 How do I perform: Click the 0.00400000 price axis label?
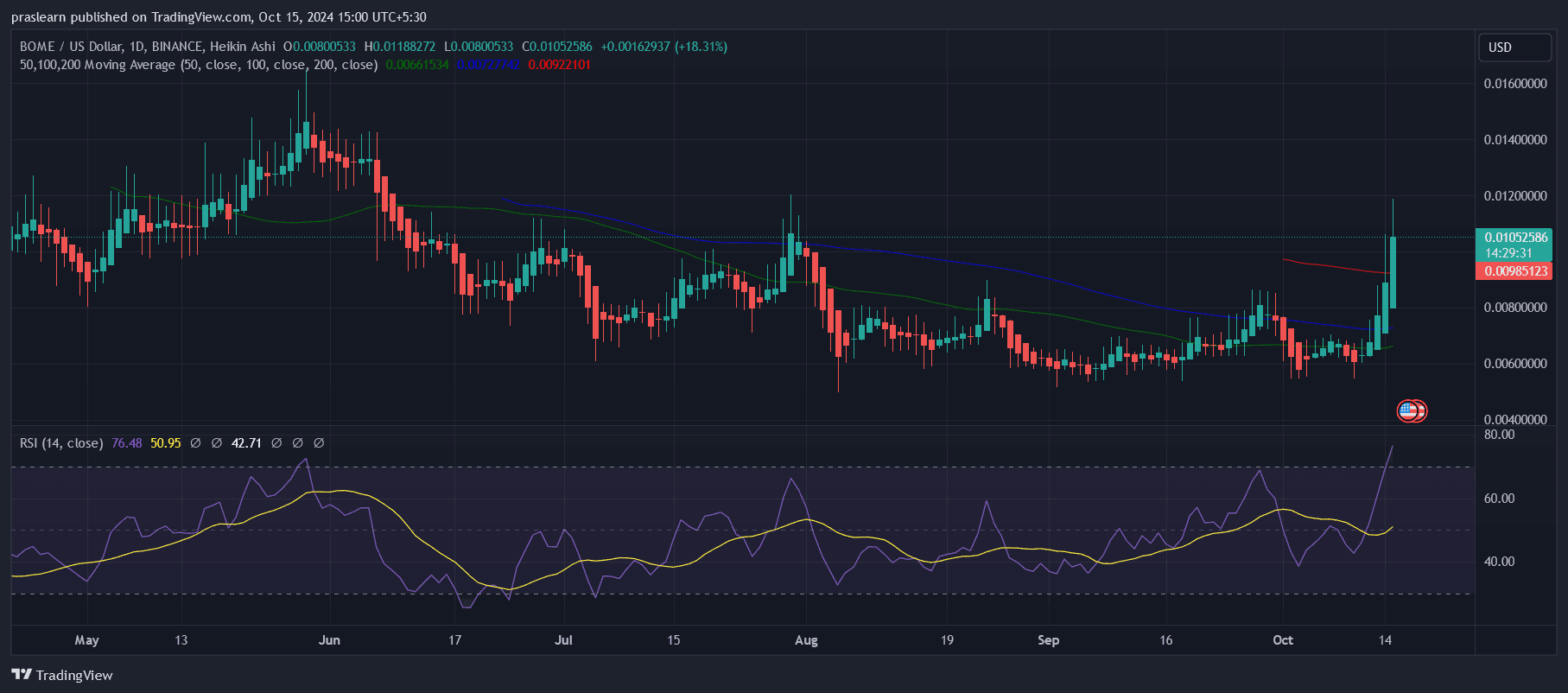pyautogui.click(x=1515, y=420)
